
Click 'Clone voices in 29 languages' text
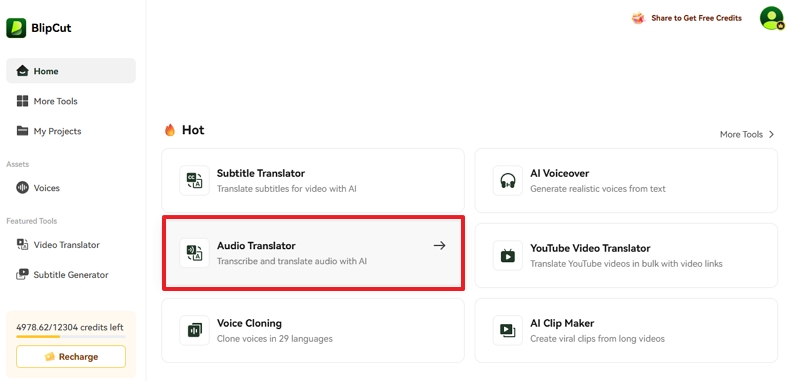(x=275, y=339)
